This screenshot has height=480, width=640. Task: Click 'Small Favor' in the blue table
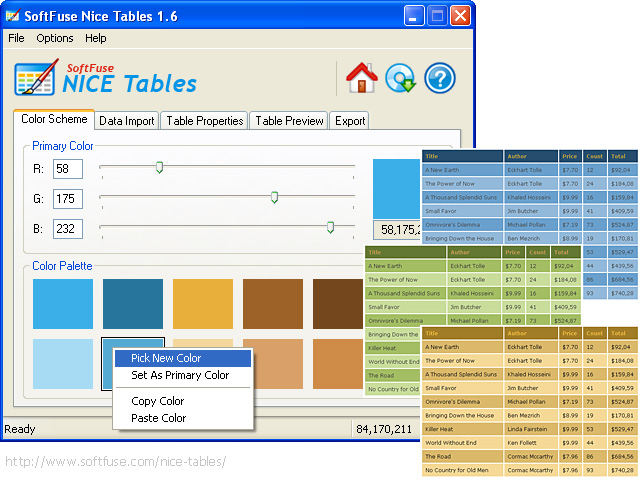pos(441,211)
